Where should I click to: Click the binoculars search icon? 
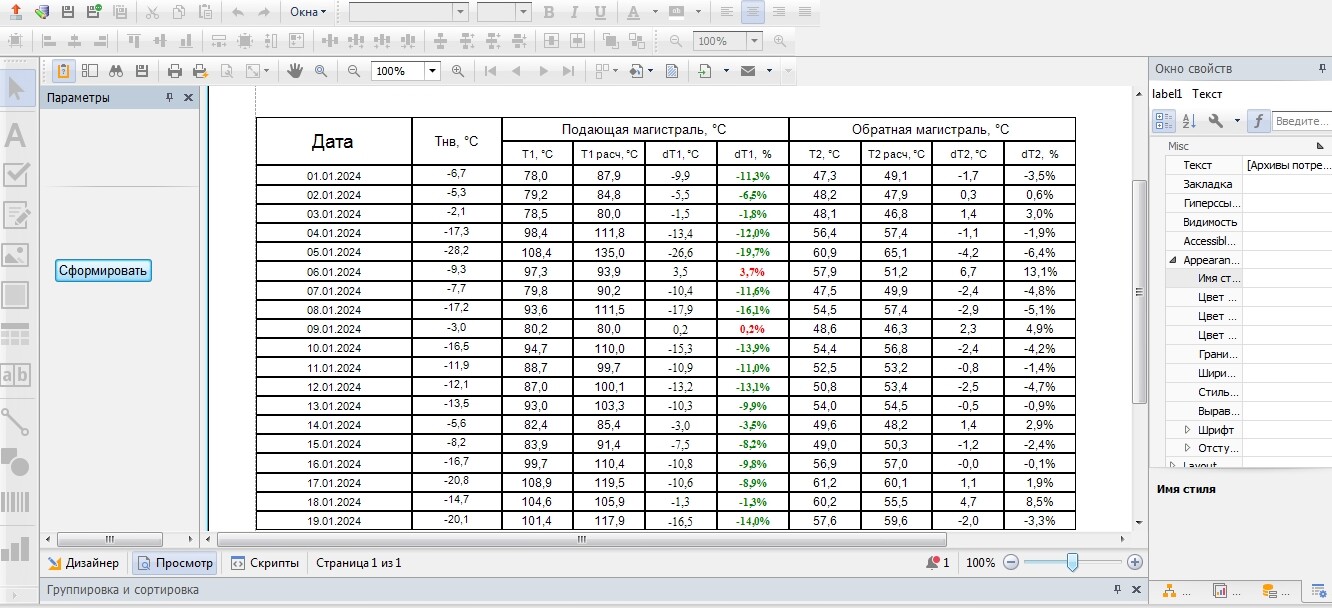[116, 71]
